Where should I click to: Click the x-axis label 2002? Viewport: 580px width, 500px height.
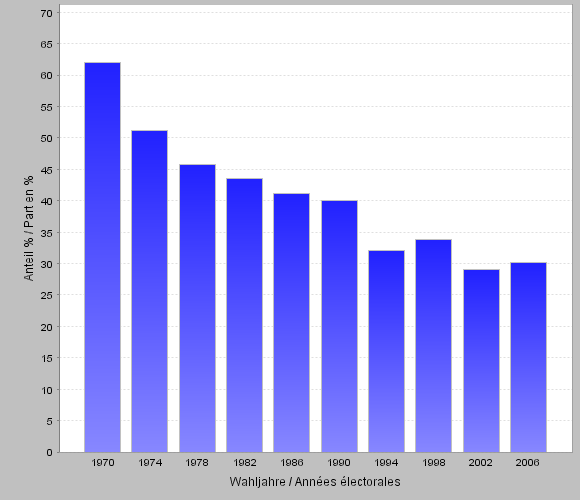coord(480,463)
